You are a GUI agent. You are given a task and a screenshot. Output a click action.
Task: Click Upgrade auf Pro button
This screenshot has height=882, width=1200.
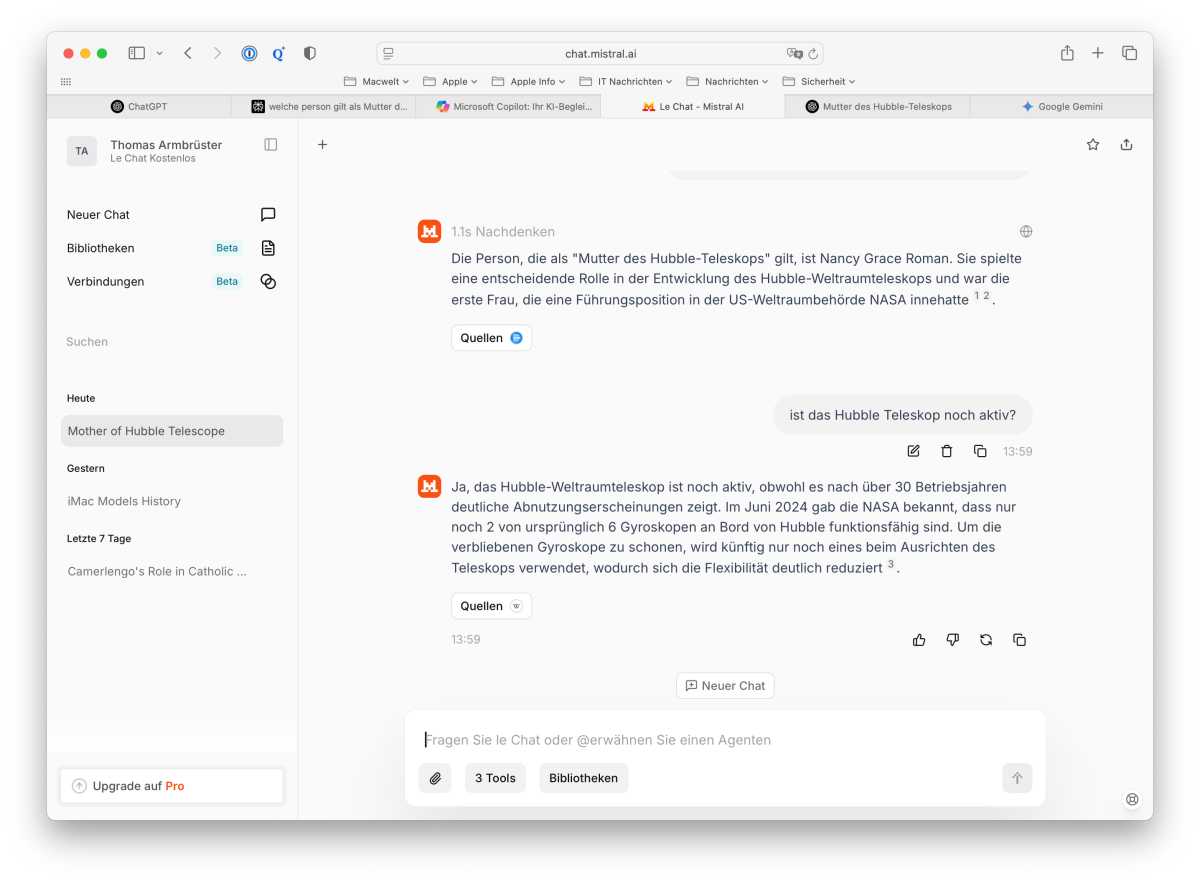[x=172, y=786]
